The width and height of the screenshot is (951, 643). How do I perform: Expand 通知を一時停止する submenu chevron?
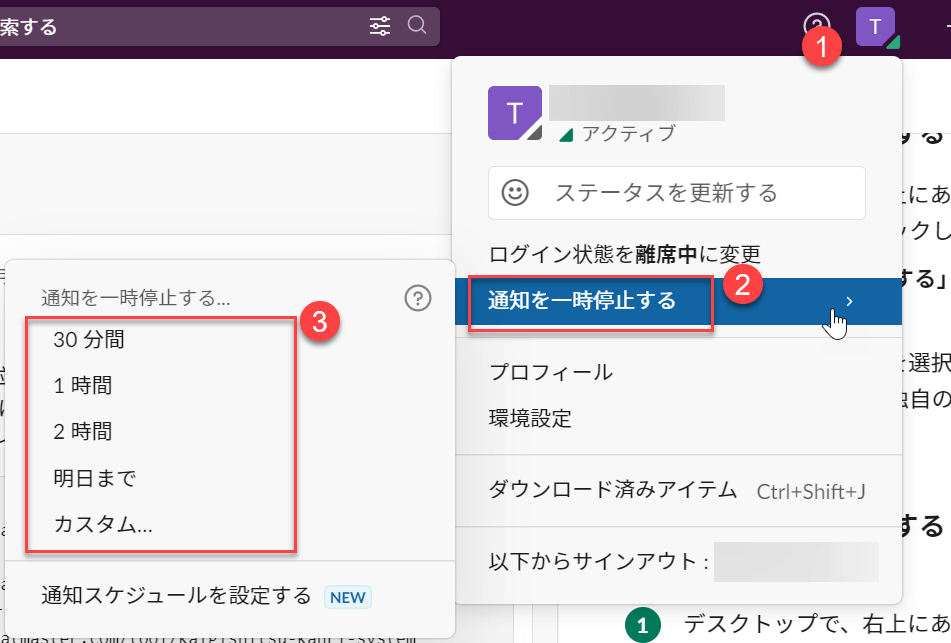pos(849,300)
